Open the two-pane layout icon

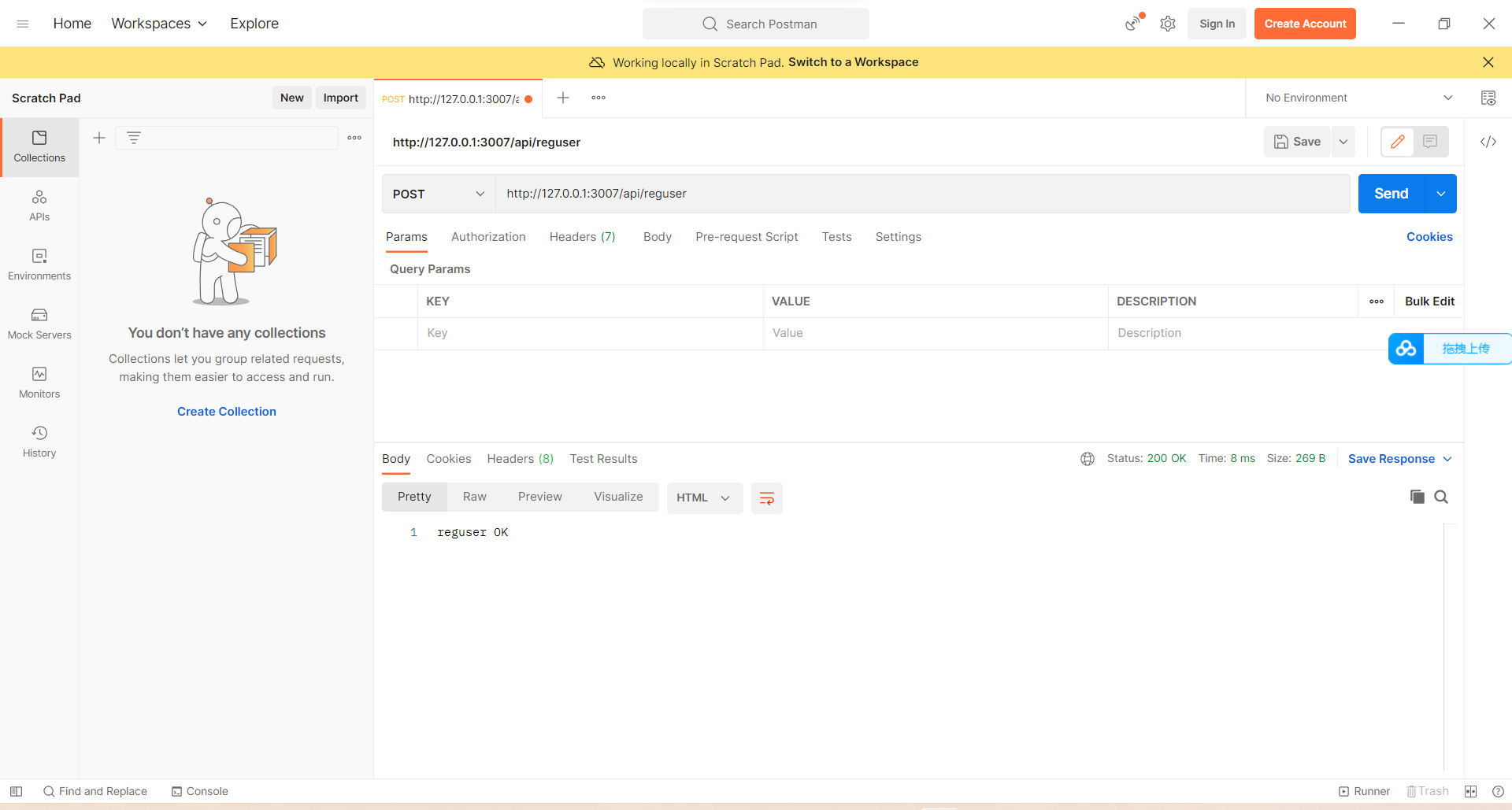click(1471, 791)
